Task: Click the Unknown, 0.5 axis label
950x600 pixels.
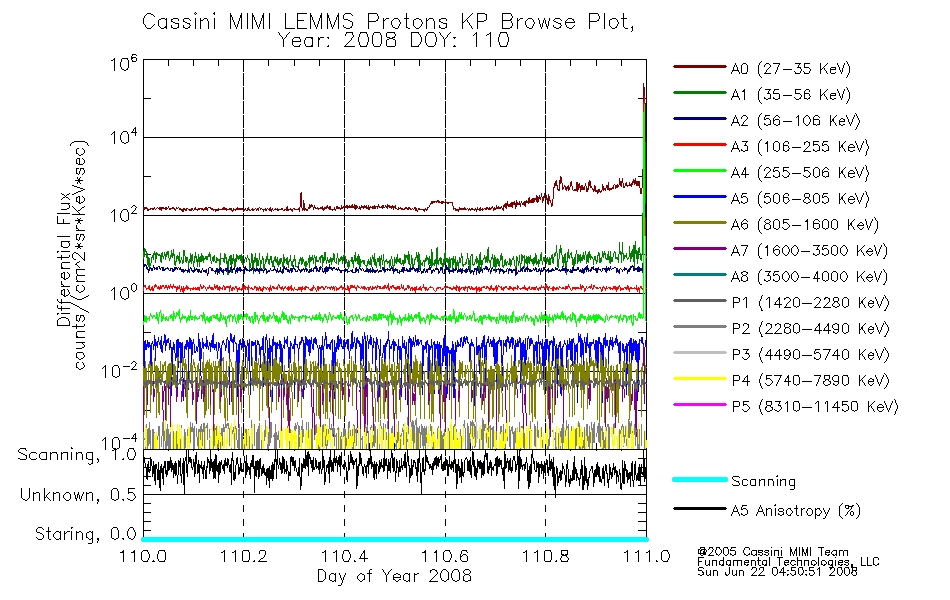Action: 78,495
